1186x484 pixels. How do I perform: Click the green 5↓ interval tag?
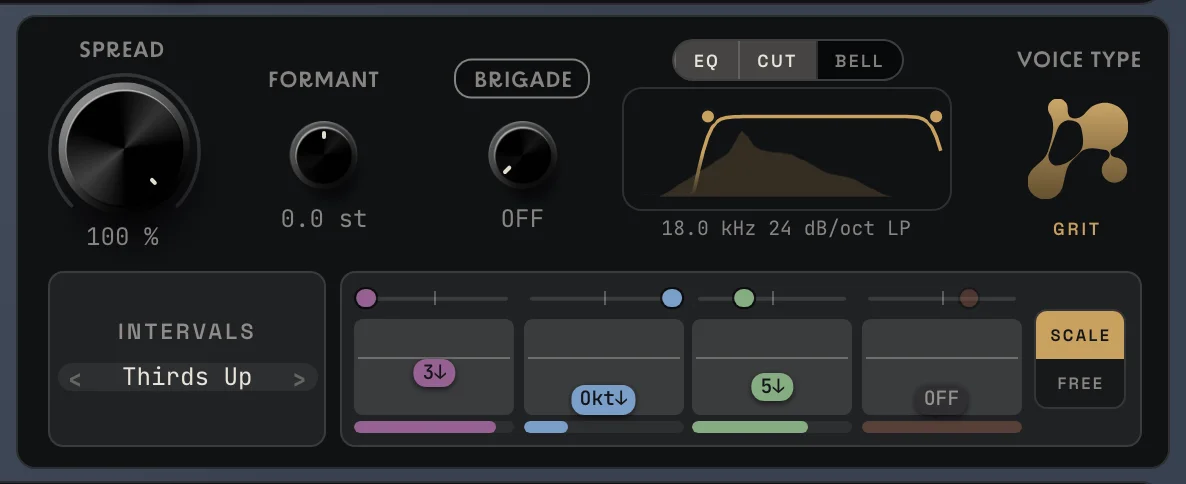[x=772, y=387]
